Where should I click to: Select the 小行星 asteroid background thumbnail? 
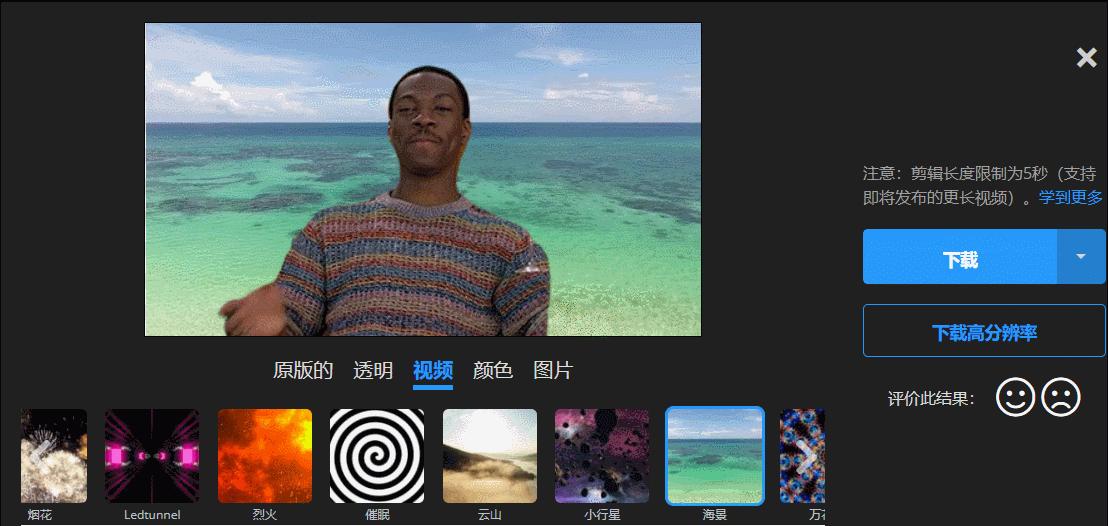(x=602, y=456)
